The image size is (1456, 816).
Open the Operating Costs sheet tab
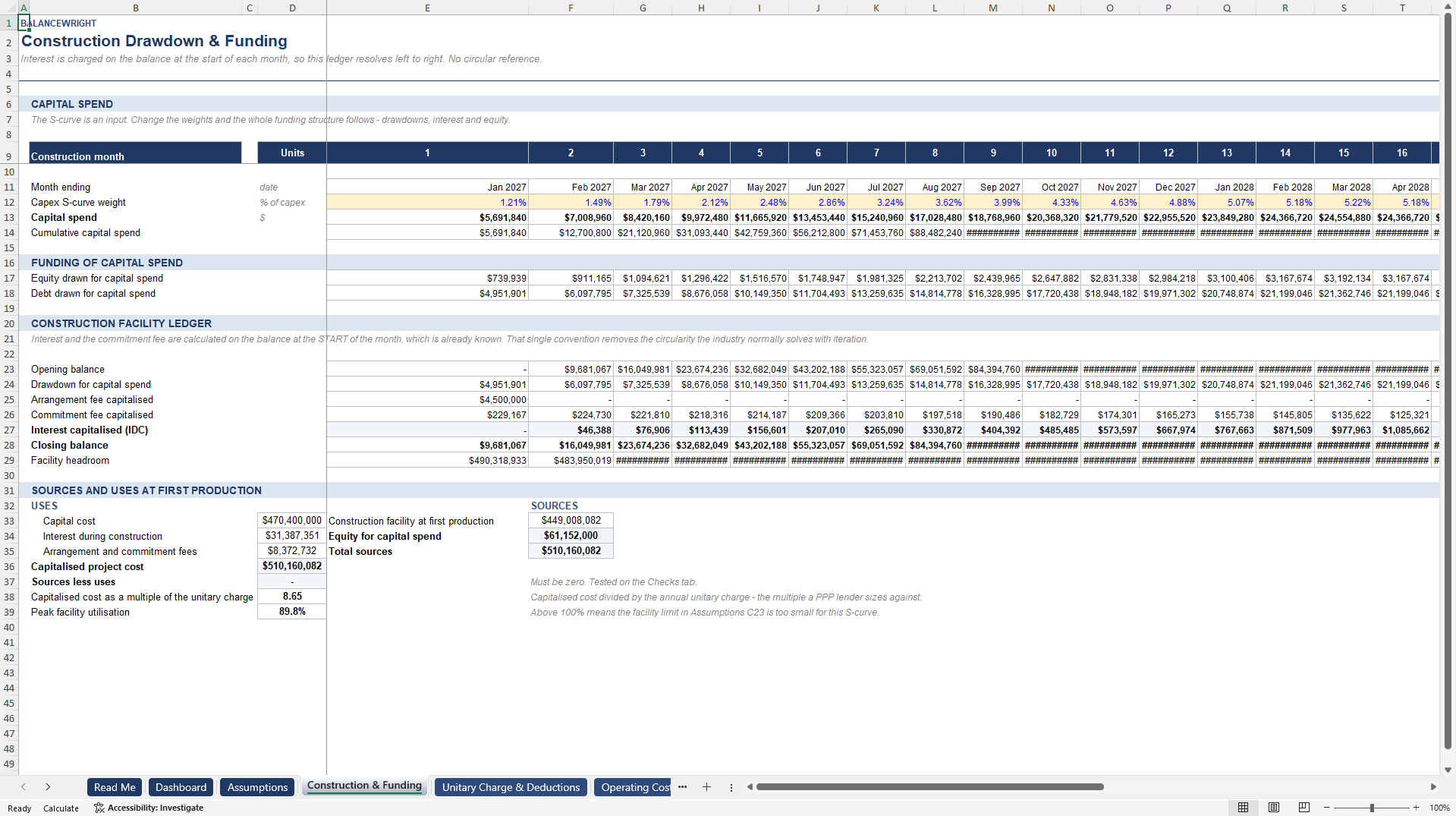634,787
